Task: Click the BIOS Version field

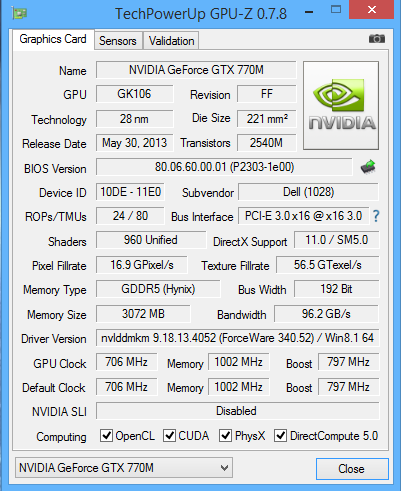Action: coord(224,167)
